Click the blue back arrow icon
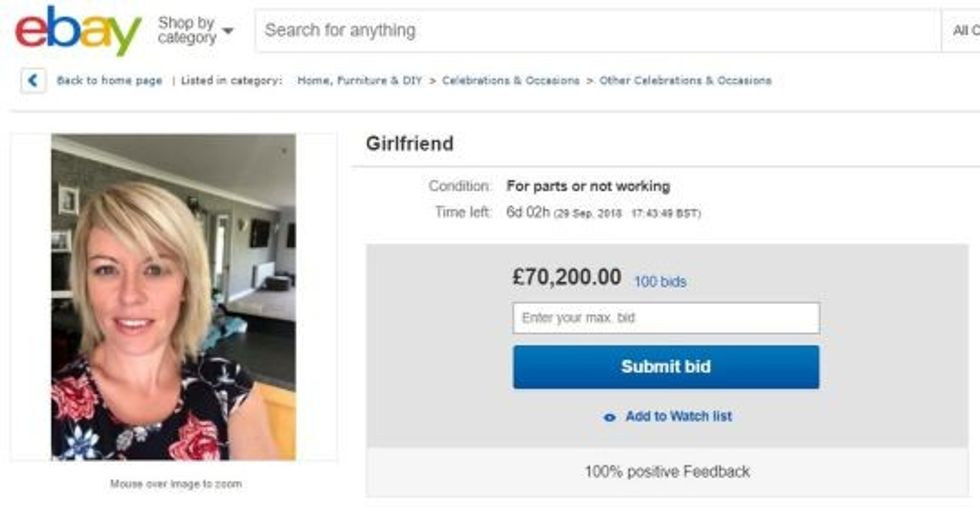 (x=33, y=81)
